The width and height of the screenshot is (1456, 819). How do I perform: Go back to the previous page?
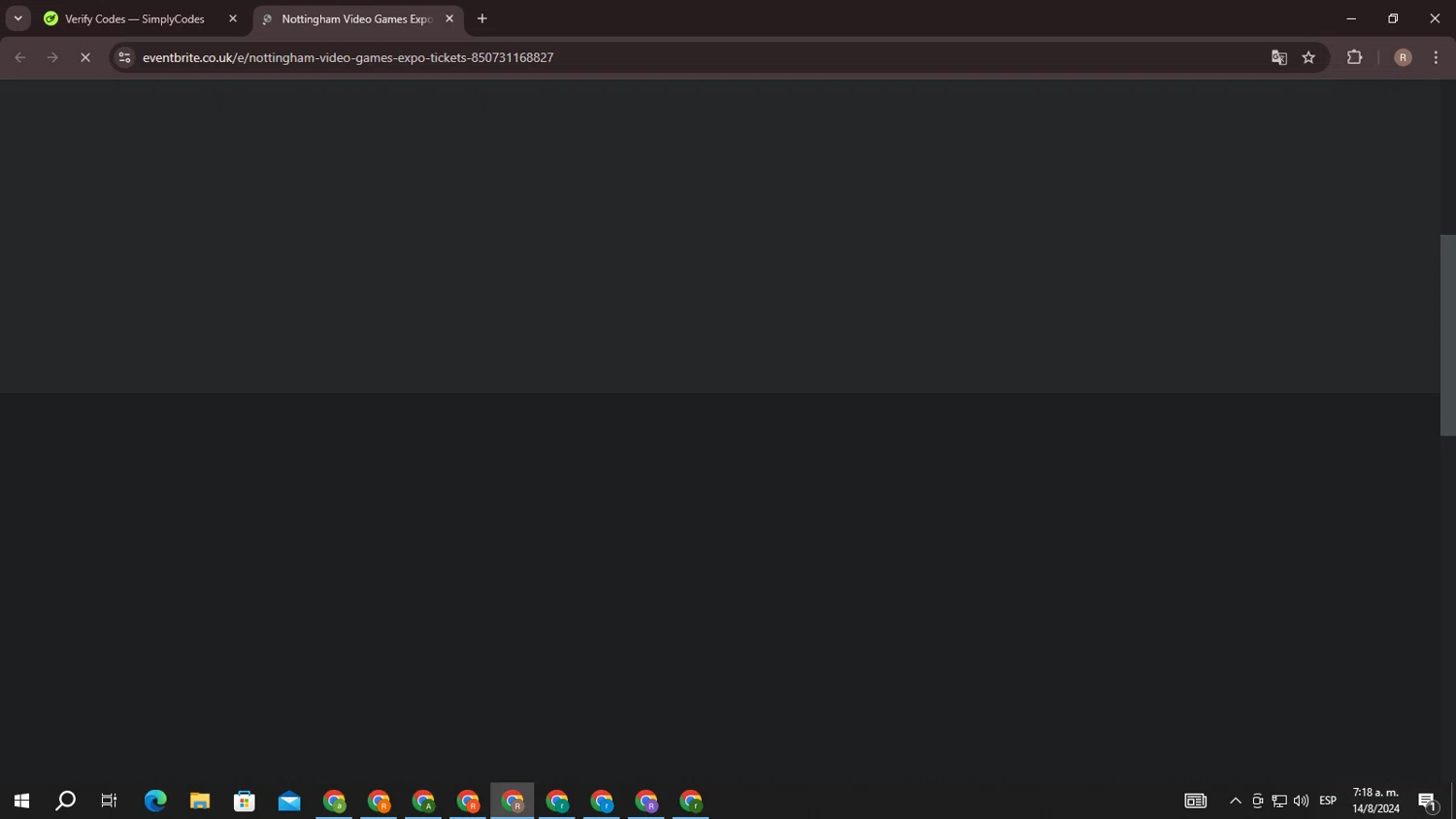[x=20, y=57]
